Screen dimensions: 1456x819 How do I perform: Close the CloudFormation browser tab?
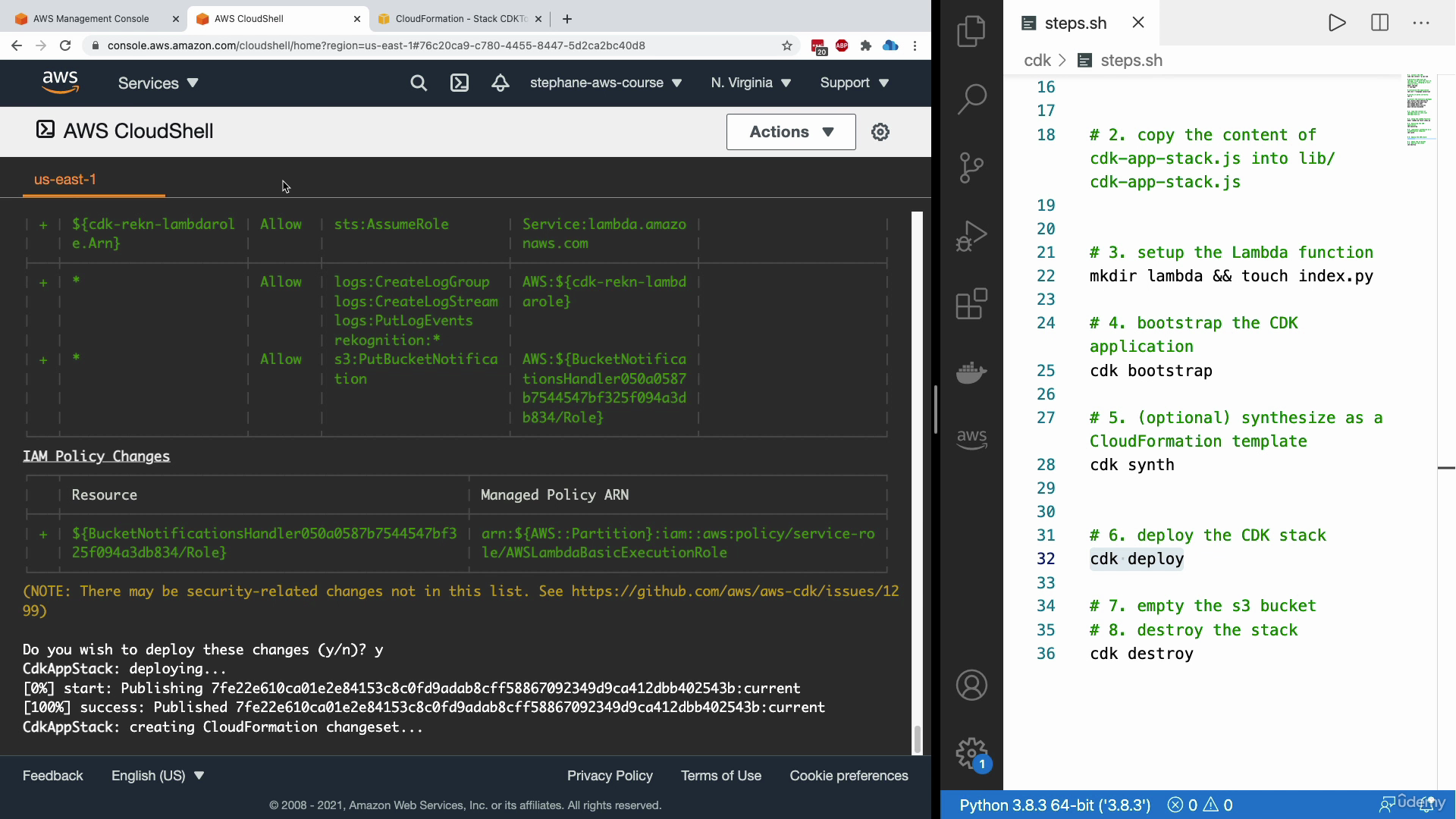538,19
